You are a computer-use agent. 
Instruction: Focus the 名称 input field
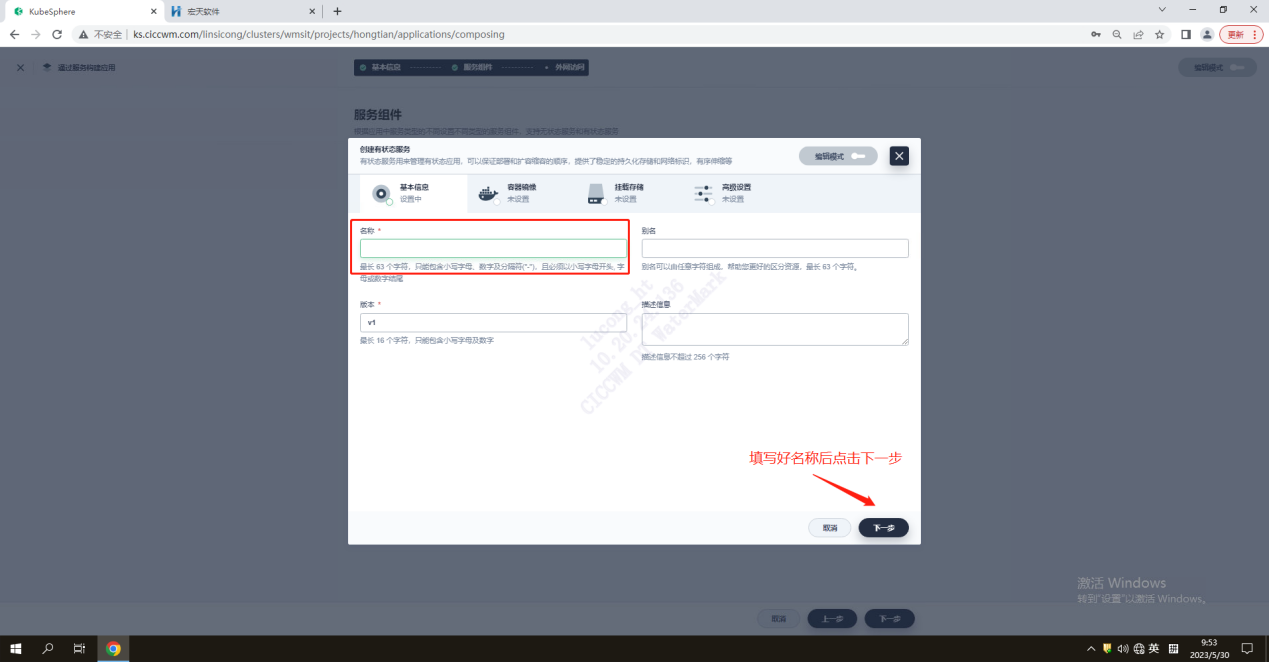(x=493, y=249)
